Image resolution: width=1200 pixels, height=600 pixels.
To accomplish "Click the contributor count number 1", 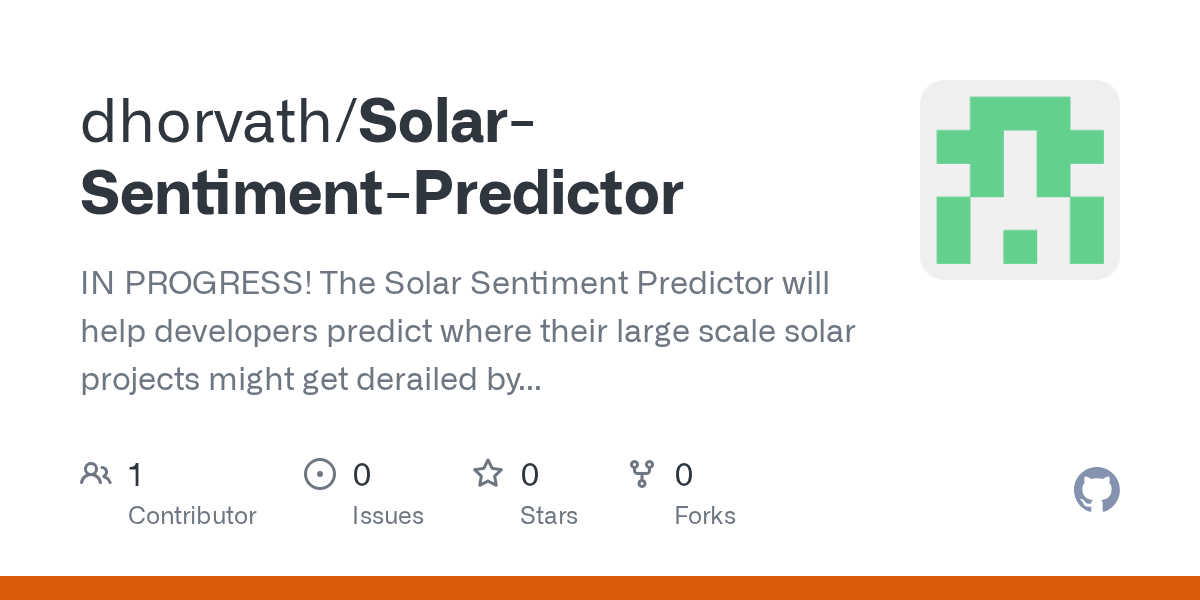I will (x=135, y=474).
